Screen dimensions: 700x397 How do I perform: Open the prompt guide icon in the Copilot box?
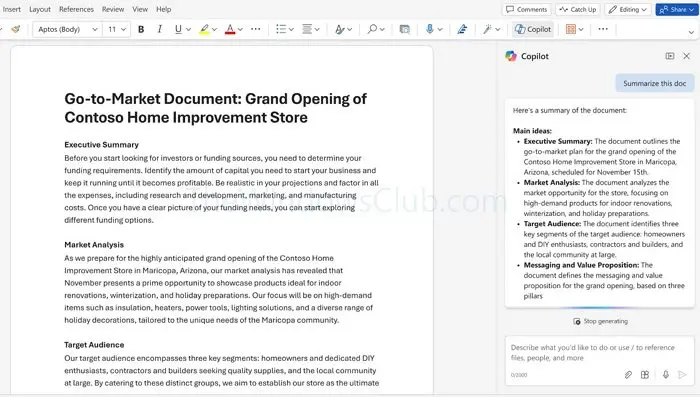(x=645, y=375)
